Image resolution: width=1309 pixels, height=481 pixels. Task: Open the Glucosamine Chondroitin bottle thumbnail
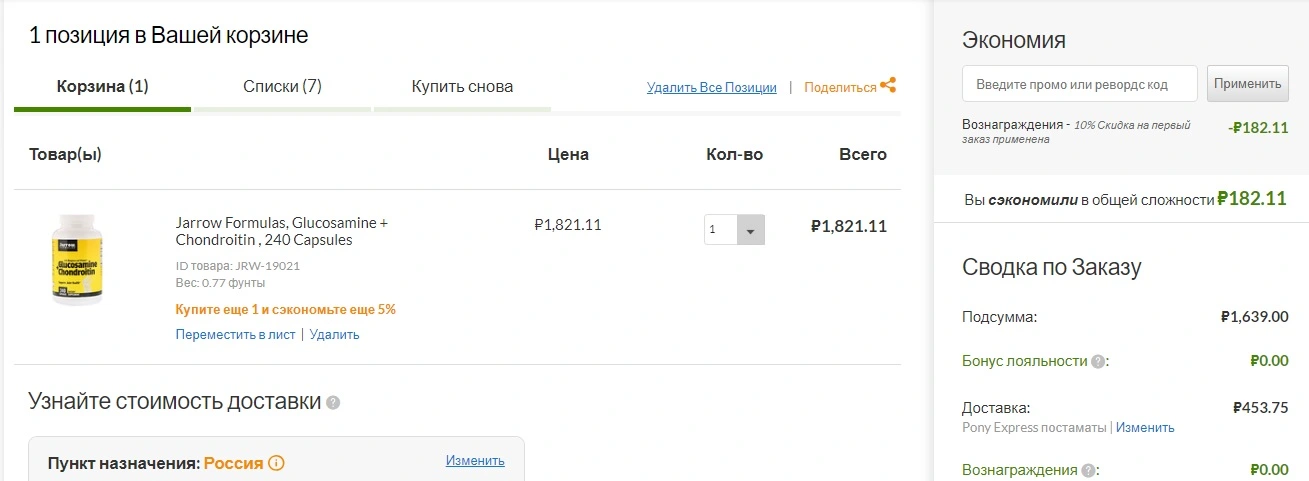[78, 260]
